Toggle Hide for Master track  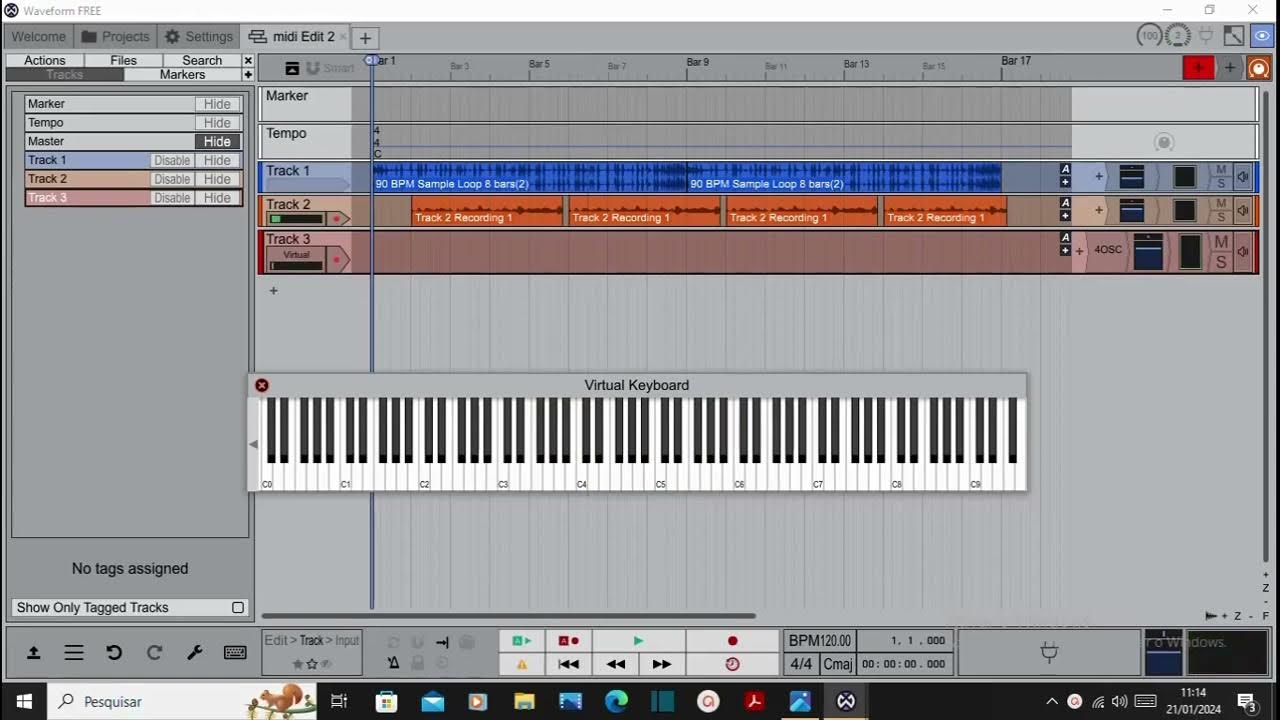pos(217,141)
